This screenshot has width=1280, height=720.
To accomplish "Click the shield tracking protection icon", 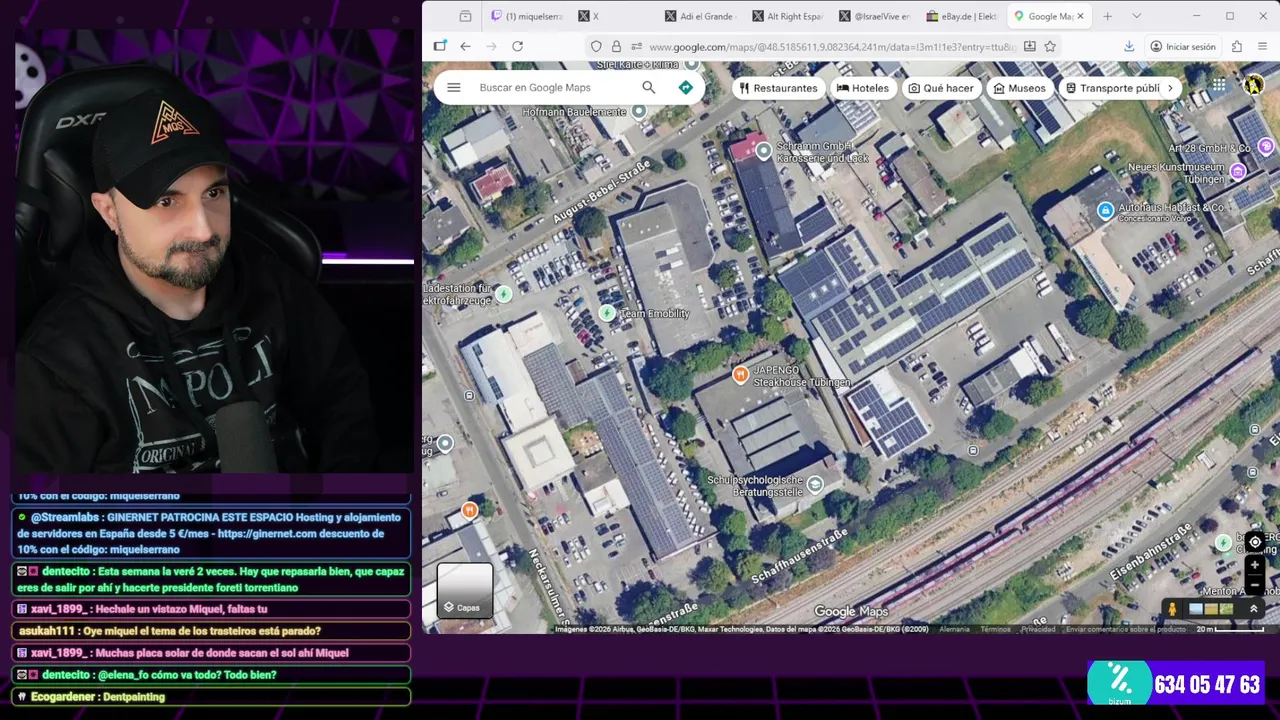I will click(596, 46).
